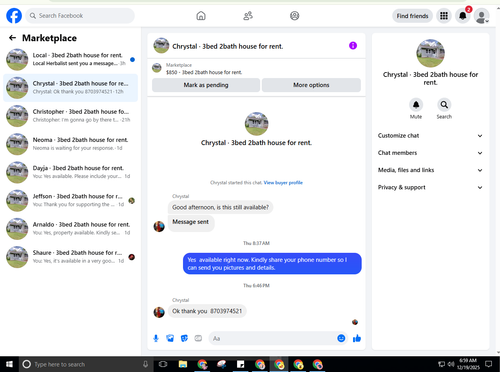Open Christopher conversation in list
The width and height of the screenshot is (500, 372).
tap(70, 116)
